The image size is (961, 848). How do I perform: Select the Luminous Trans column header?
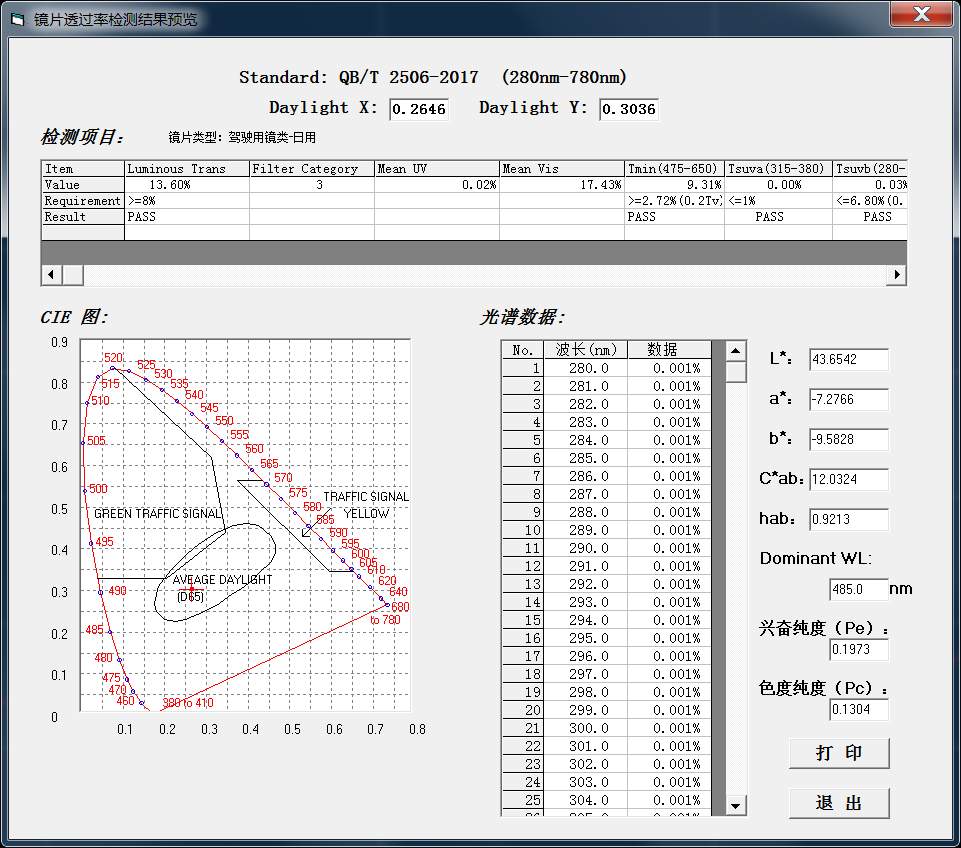click(186, 169)
